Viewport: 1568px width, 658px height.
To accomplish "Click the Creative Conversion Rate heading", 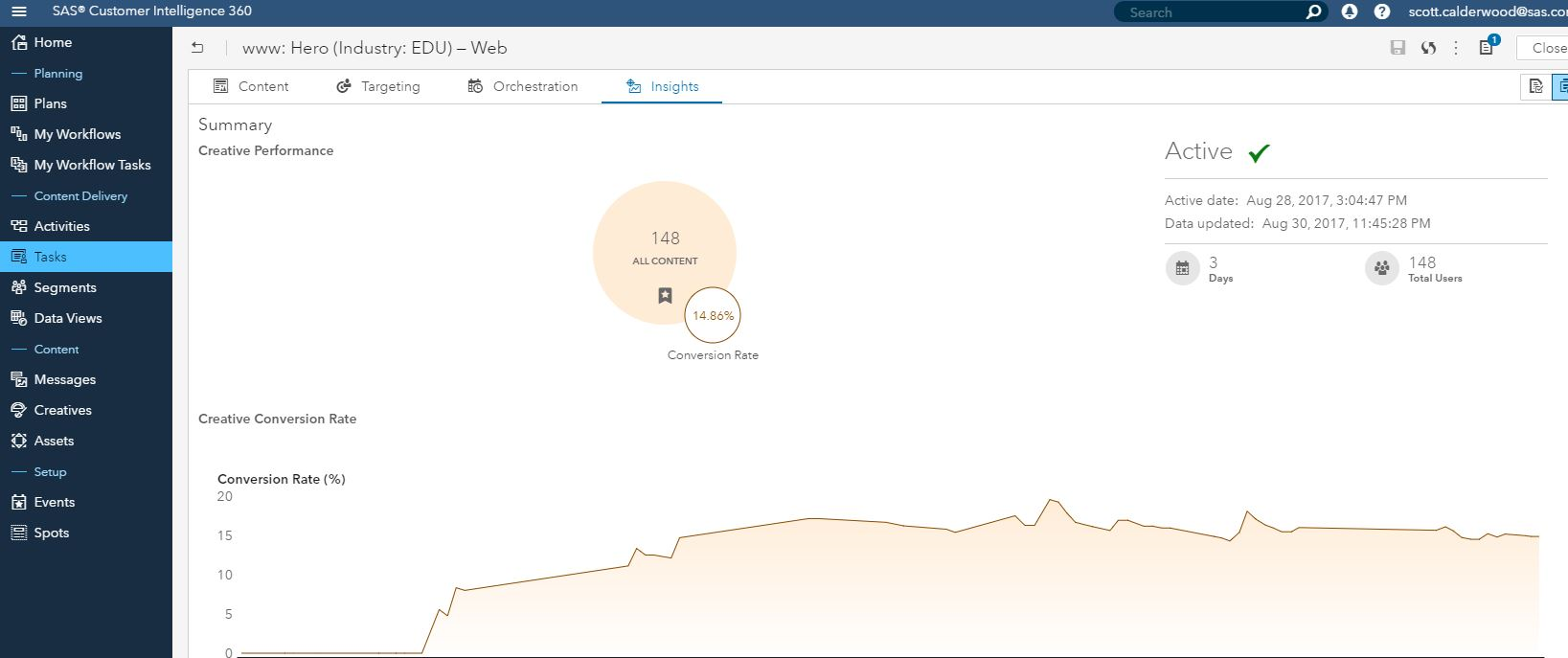I will (x=277, y=419).
